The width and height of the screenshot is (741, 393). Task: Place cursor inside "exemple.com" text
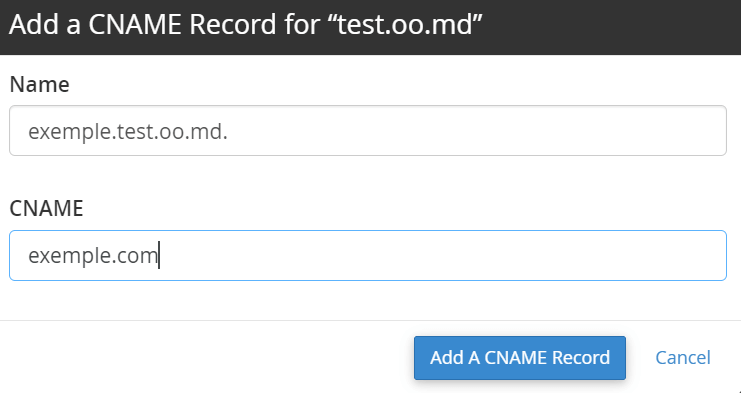[93, 256]
